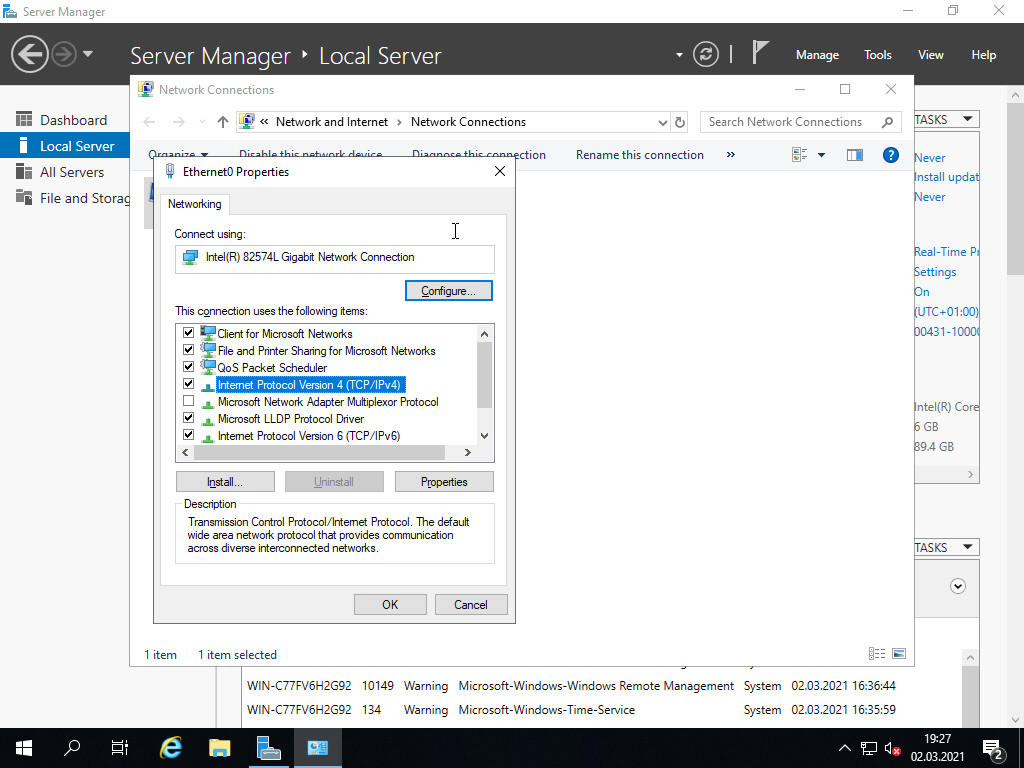
Task: Uncheck Internet Protocol Version 6 checkbox
Action: click(188, 435)
